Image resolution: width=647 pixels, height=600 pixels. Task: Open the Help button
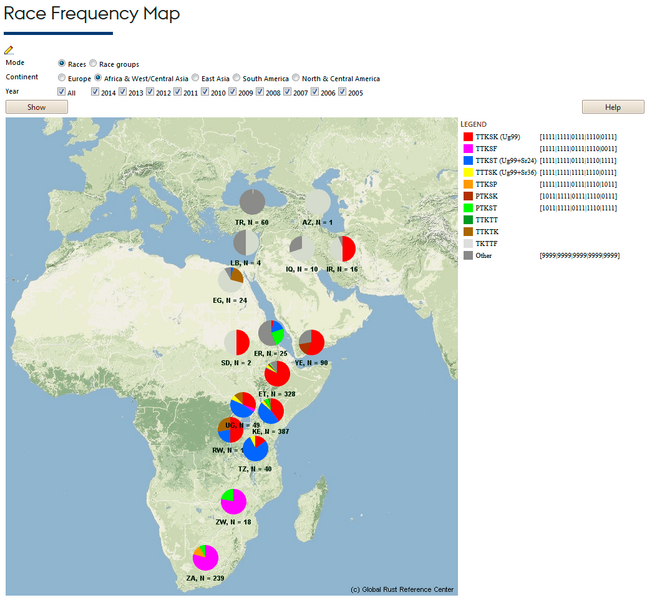(612, 107)
